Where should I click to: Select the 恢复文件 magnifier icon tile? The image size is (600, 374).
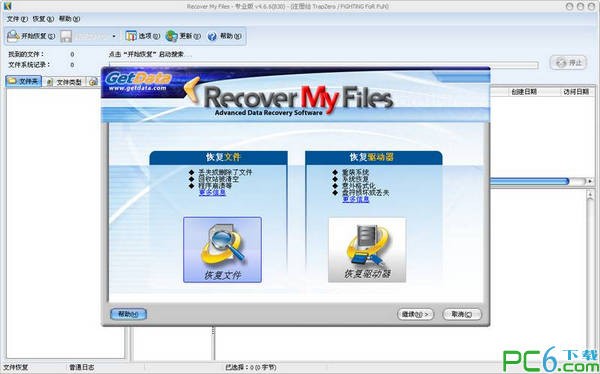[222, 250]
